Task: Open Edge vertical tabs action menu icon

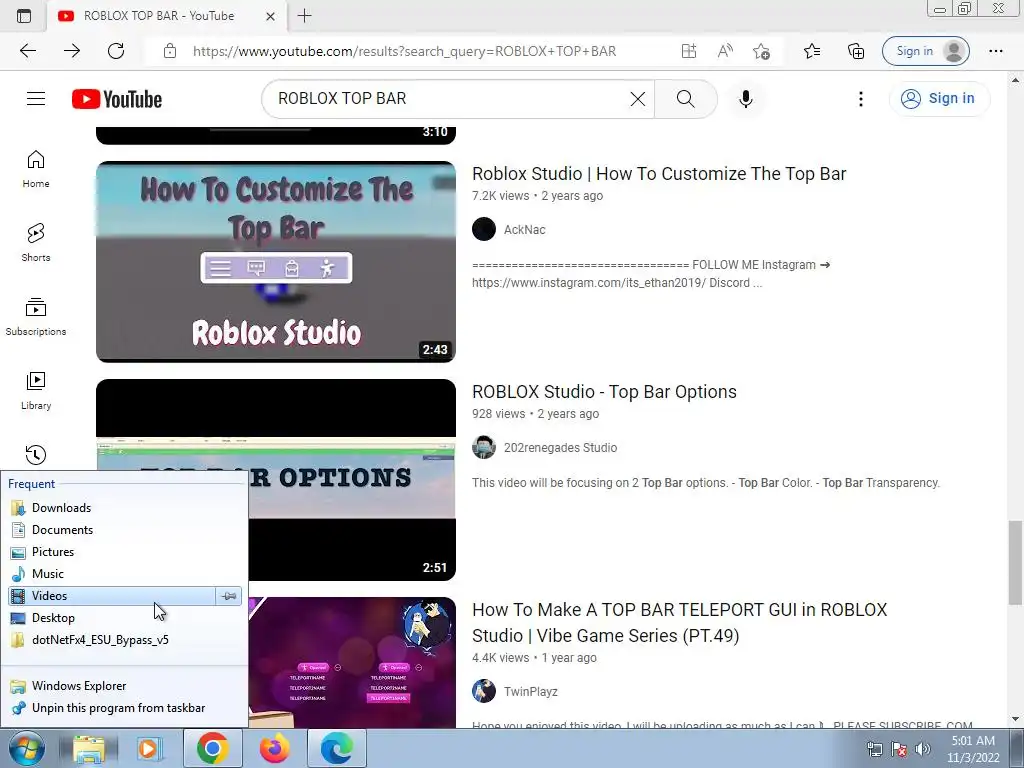Action: tap(24, 16)
